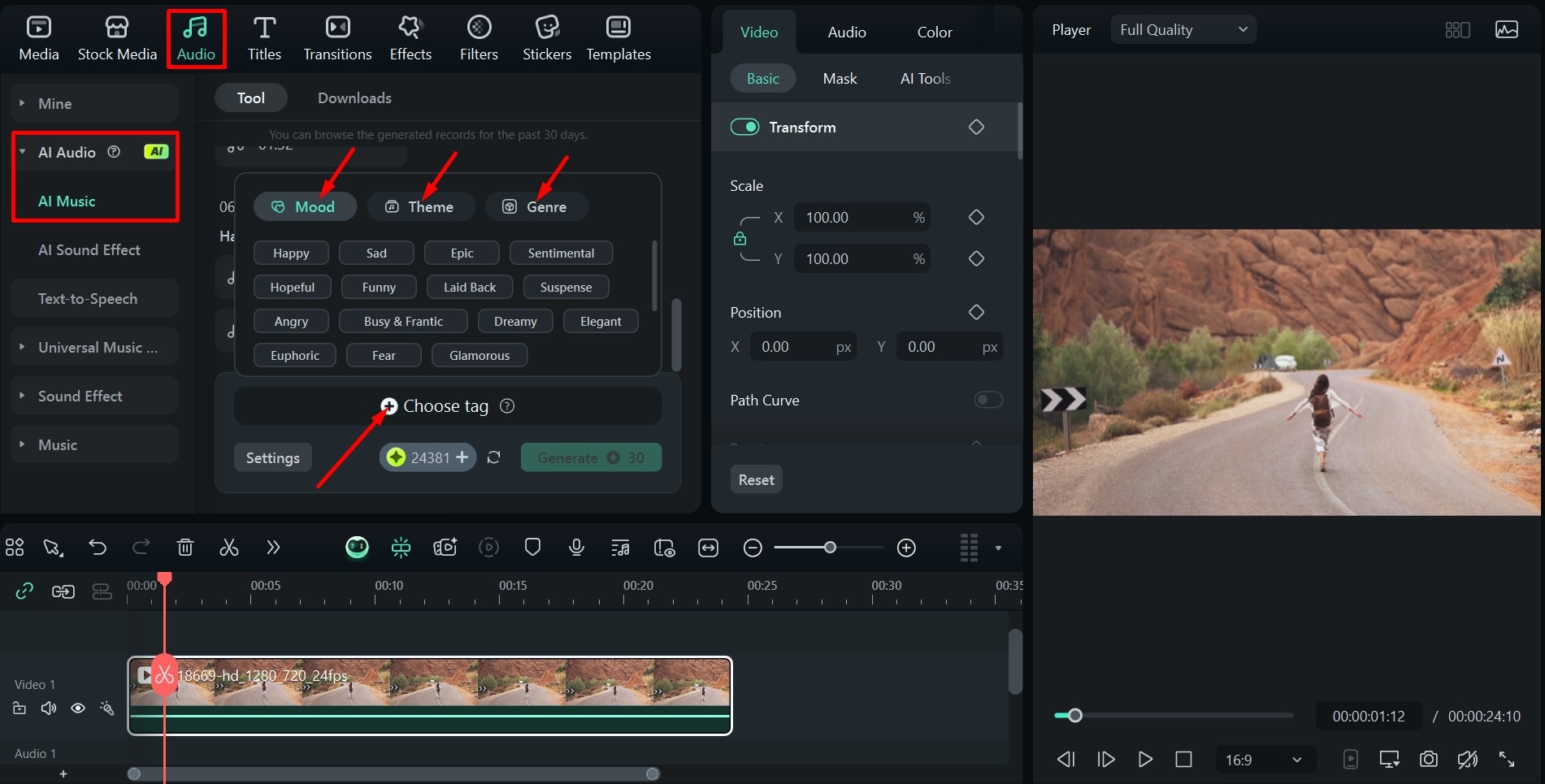Click the Delete trash icon in timeline toolbar
Screen dimensions: 1545x784
tap(185, 548)
